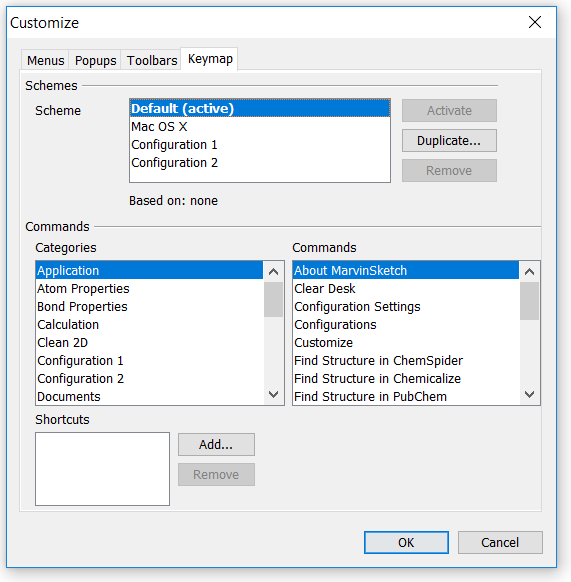Close the Customize window with X

(x=535, y=22)
